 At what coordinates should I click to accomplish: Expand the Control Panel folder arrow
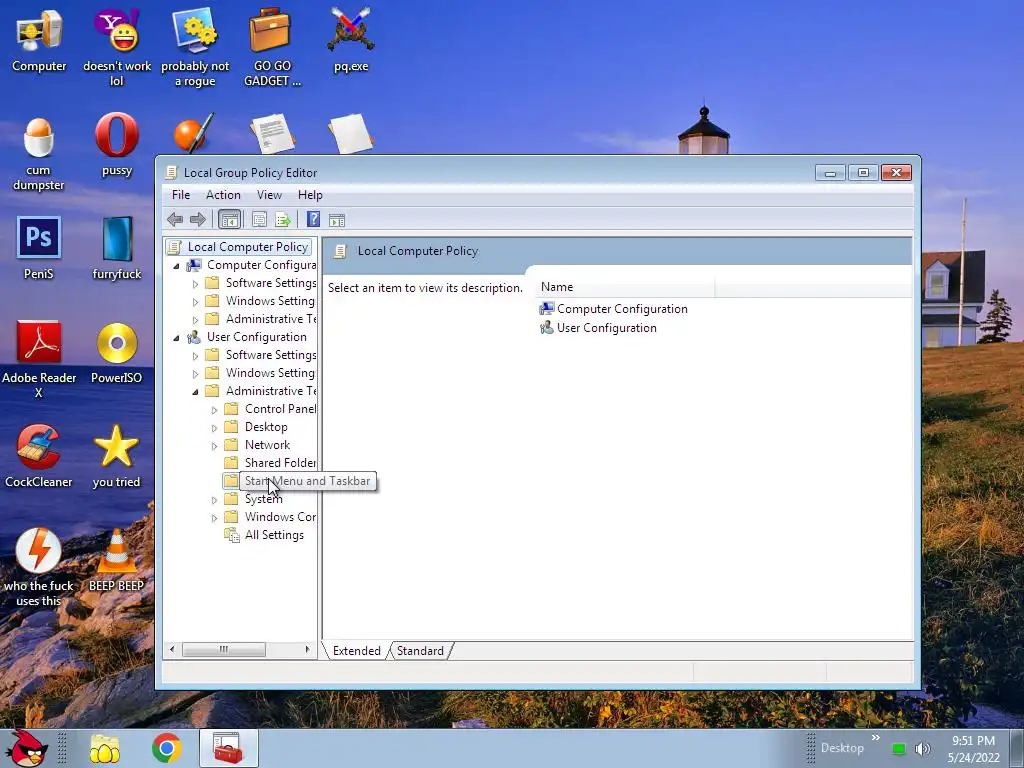pos(214,410)
